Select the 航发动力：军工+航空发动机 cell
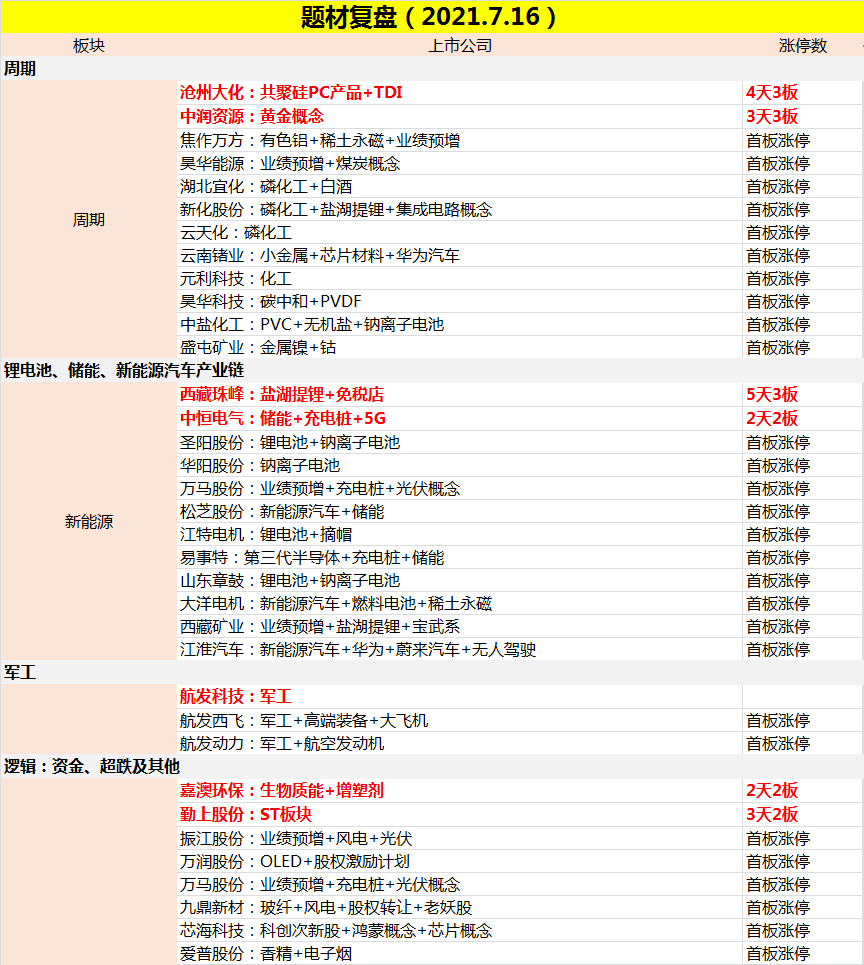The width and height of the screenshot is (864, 965). pyautogui.click(x=459, y=743)
